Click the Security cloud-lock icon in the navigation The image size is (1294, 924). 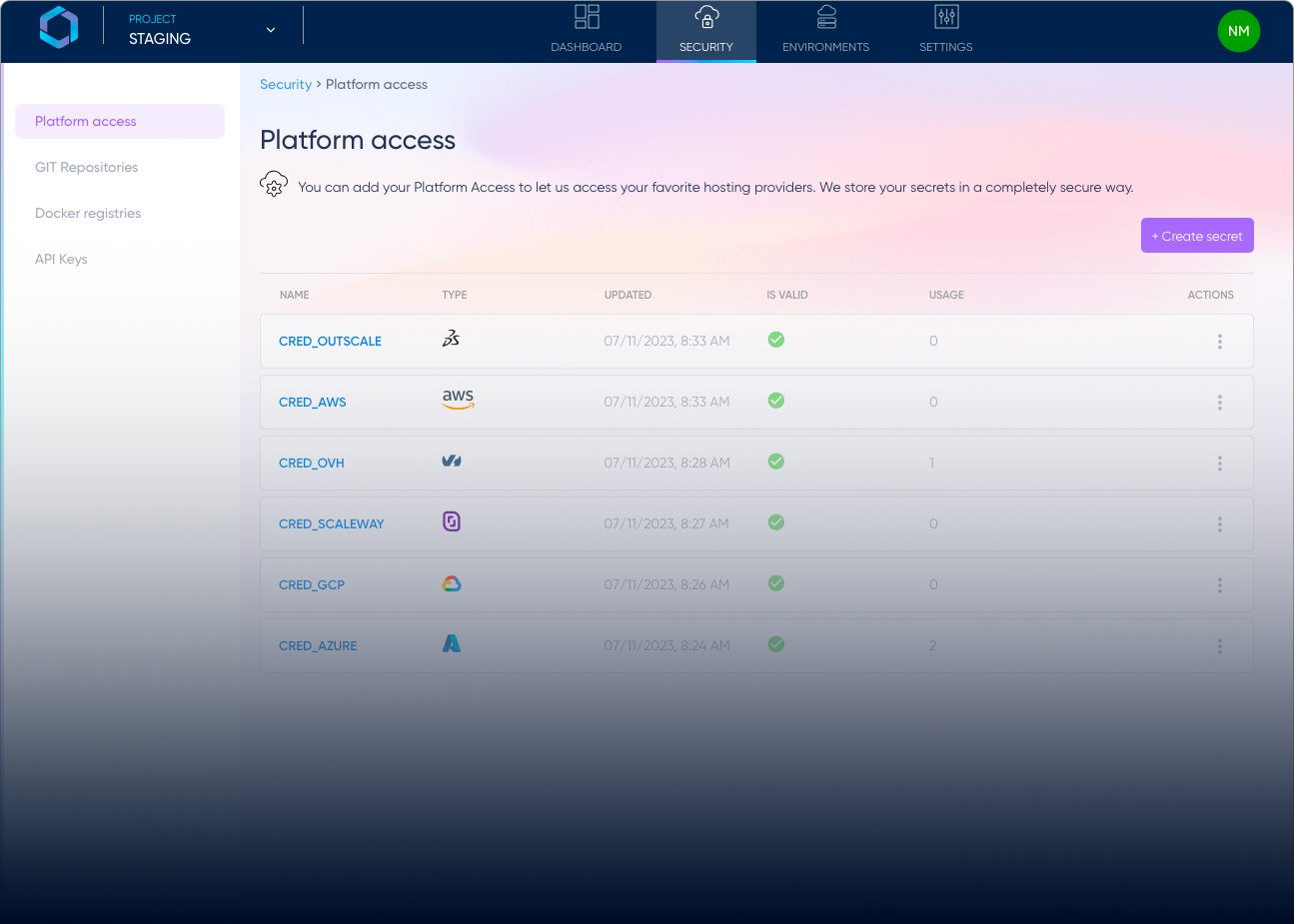coord(706,17)
